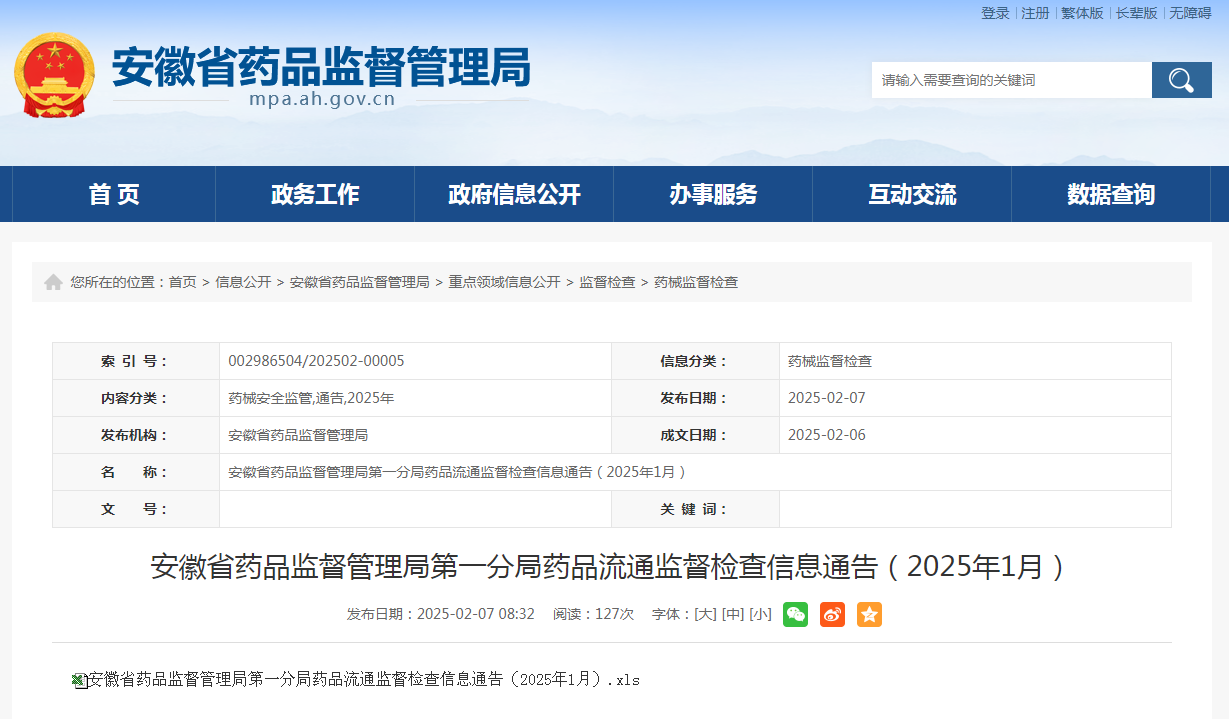
Task: Enable the 长辈版 elder-friendly mode
Action: tap(1136, 13)
